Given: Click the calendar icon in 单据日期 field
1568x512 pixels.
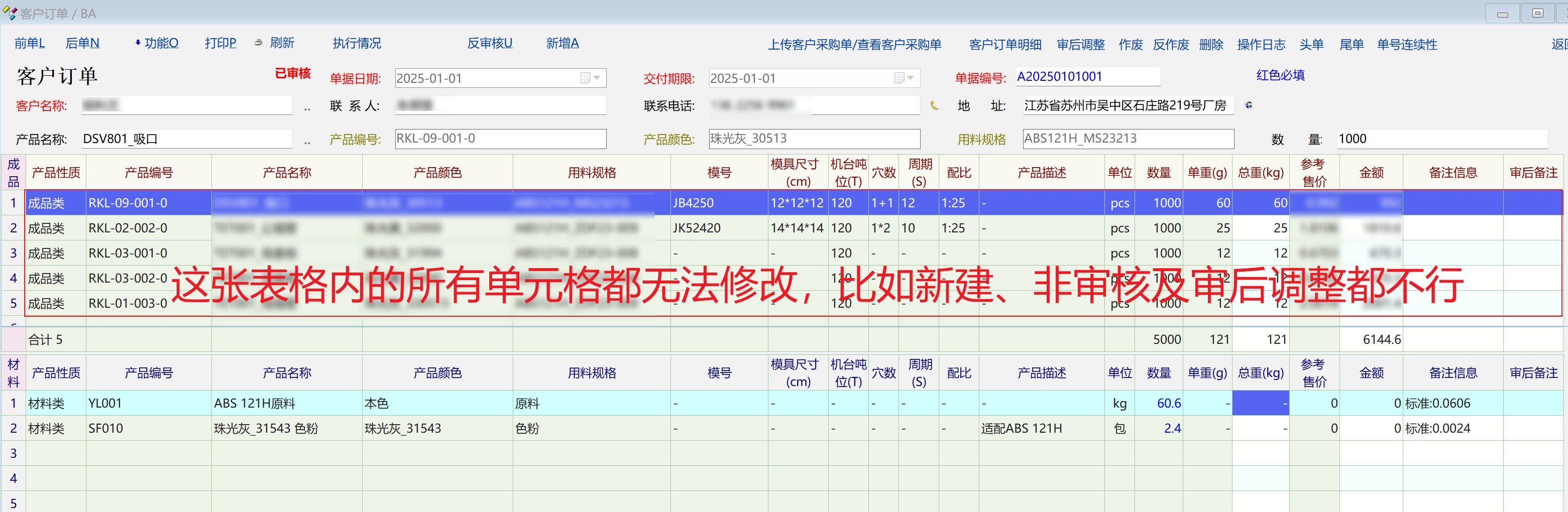Looking at the screenshot, I should [585, 78].
